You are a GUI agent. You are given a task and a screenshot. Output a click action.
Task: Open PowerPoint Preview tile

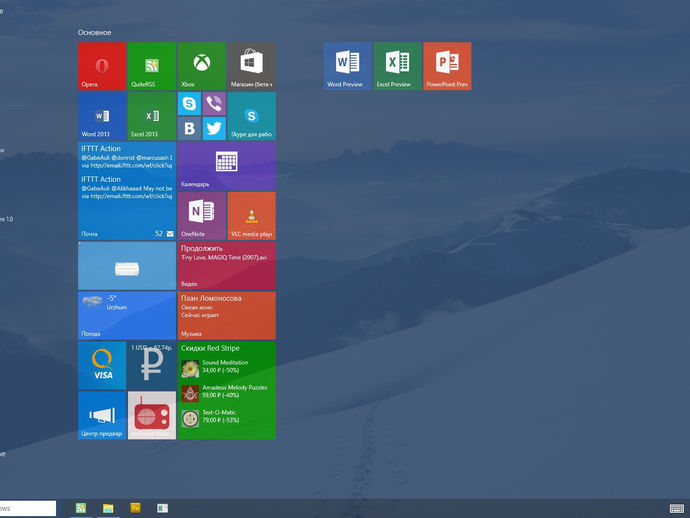447,66
